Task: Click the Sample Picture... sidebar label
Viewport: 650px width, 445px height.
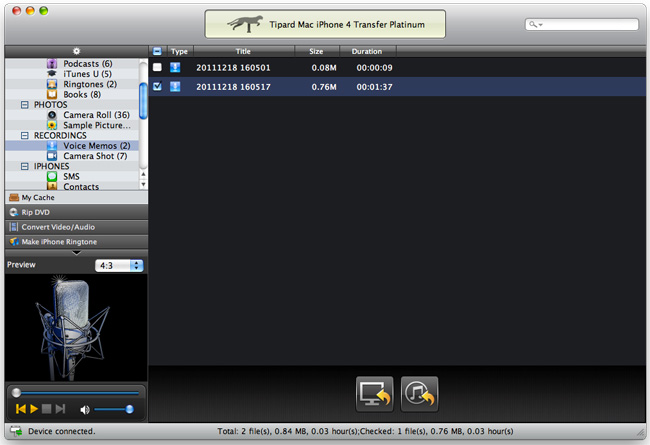Action: (97, 125)
